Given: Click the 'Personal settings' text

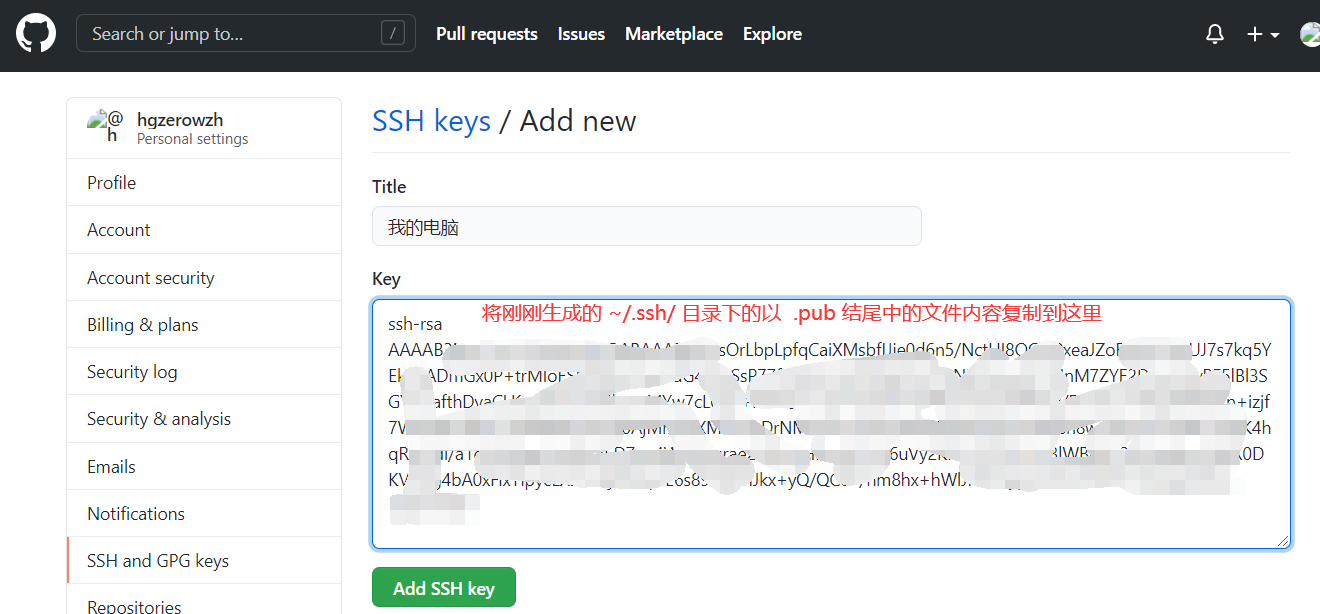Looking at the screenshot, I should coord(193,139).
